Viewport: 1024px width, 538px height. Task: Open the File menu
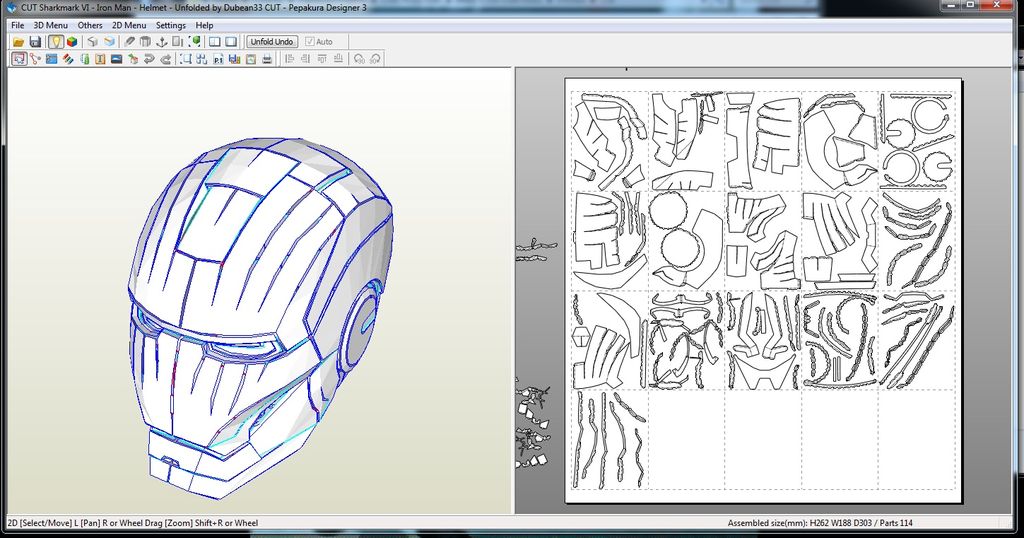(18, 25)
